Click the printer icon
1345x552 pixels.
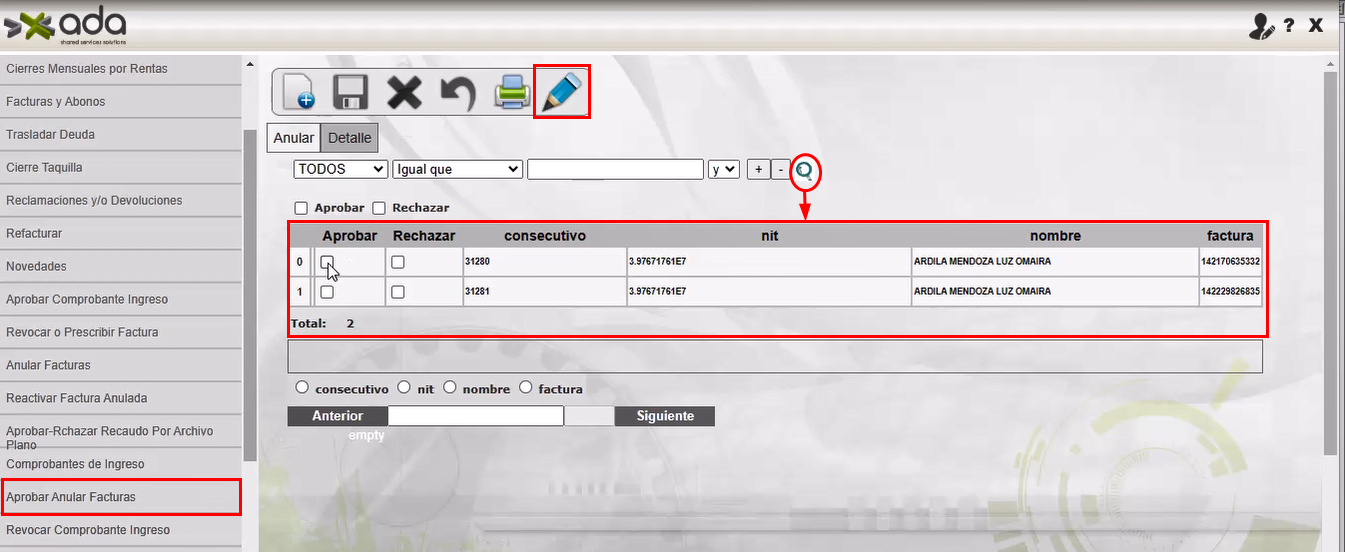pyautogui.click(x=511, y=92)
